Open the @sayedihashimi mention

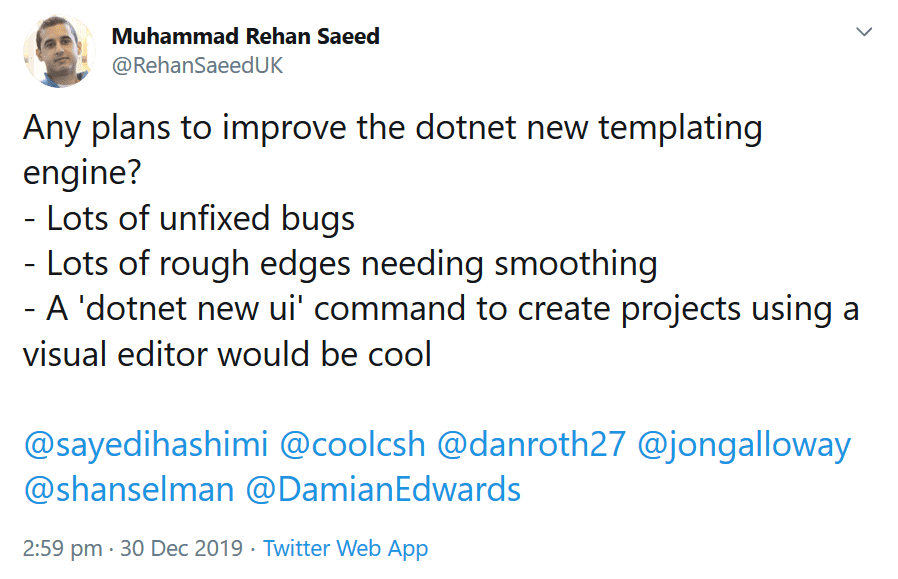pyautogui.click(x=145, y=445)
